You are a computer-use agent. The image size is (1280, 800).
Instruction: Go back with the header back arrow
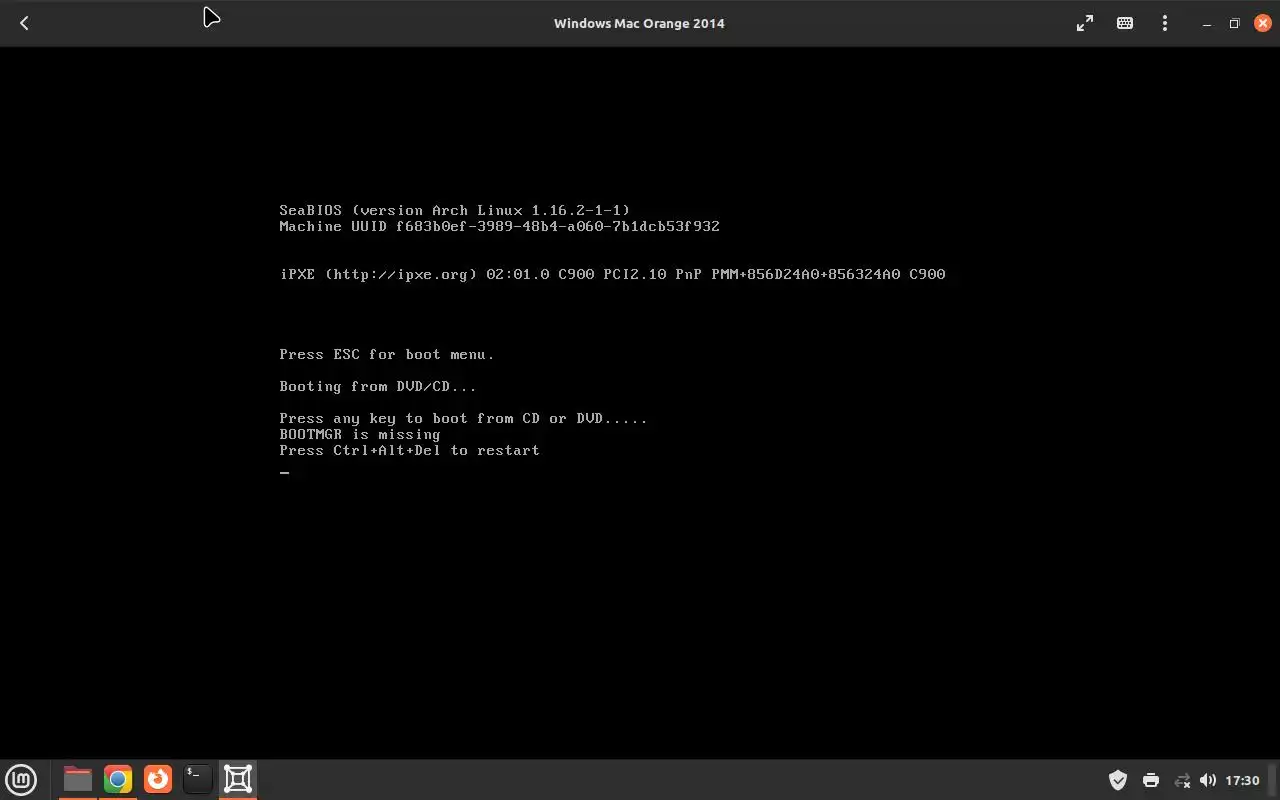pos(24,23)
